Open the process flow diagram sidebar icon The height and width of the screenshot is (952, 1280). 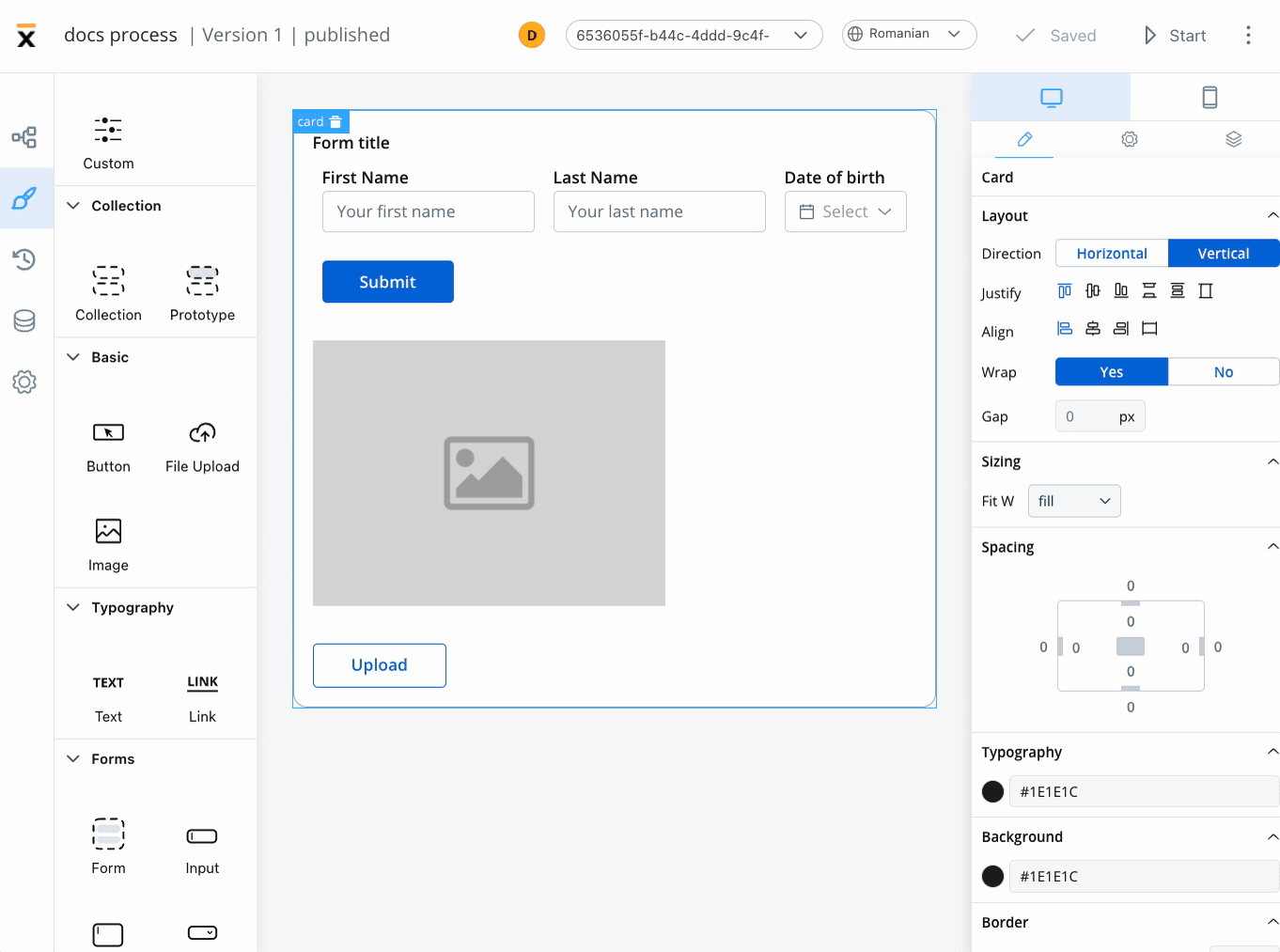pos(24,138)
